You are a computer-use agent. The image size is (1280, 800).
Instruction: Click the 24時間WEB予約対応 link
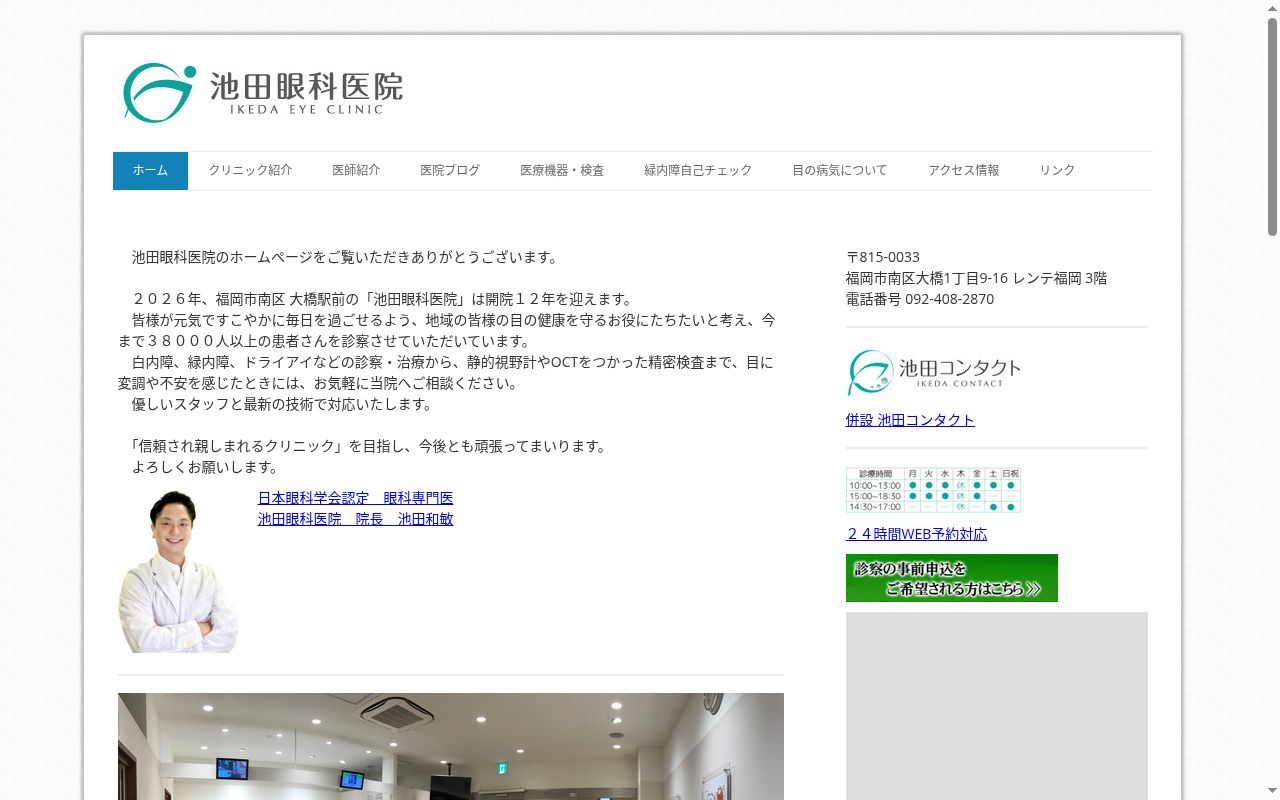916,534
